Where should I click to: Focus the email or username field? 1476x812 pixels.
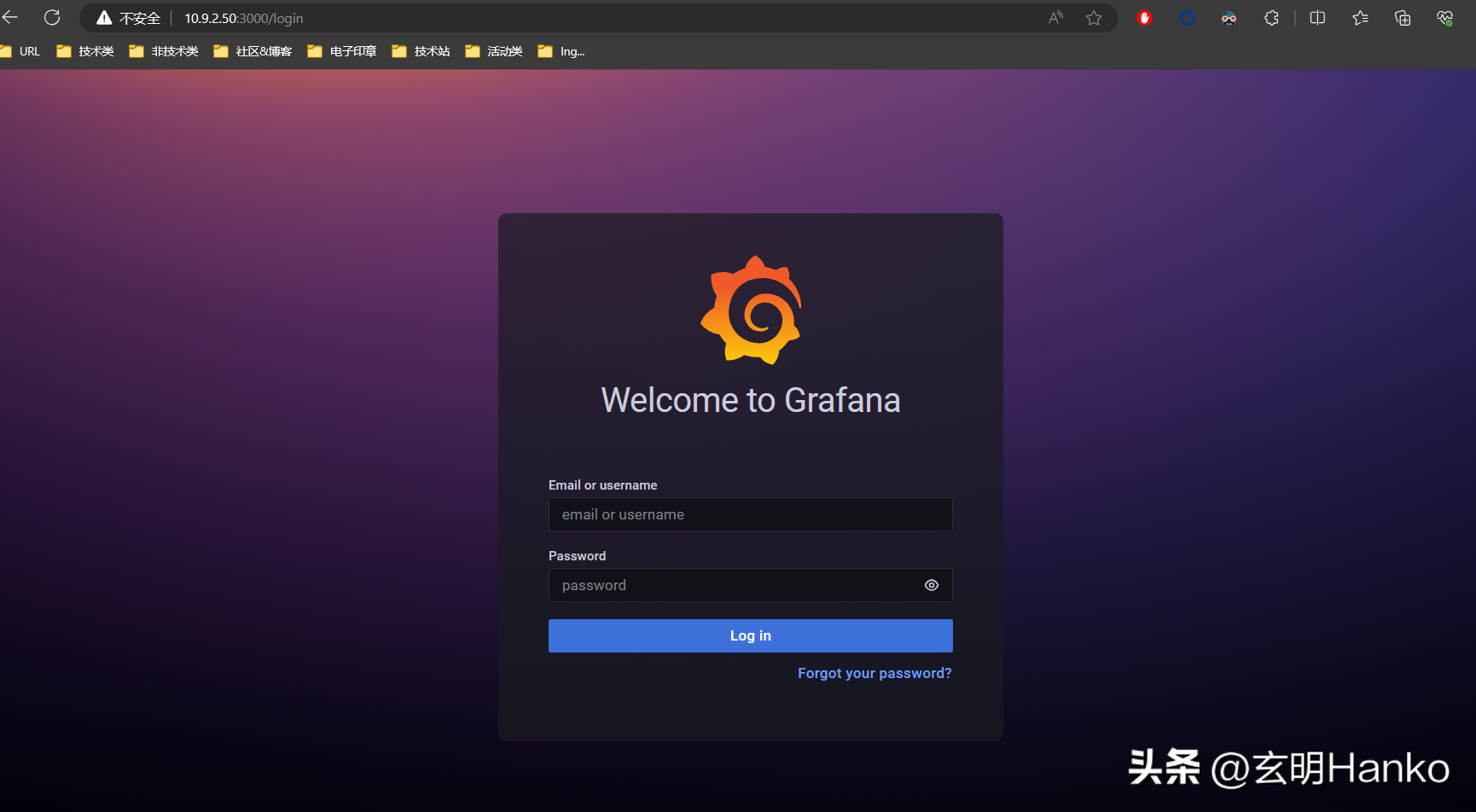click(751, 514)
